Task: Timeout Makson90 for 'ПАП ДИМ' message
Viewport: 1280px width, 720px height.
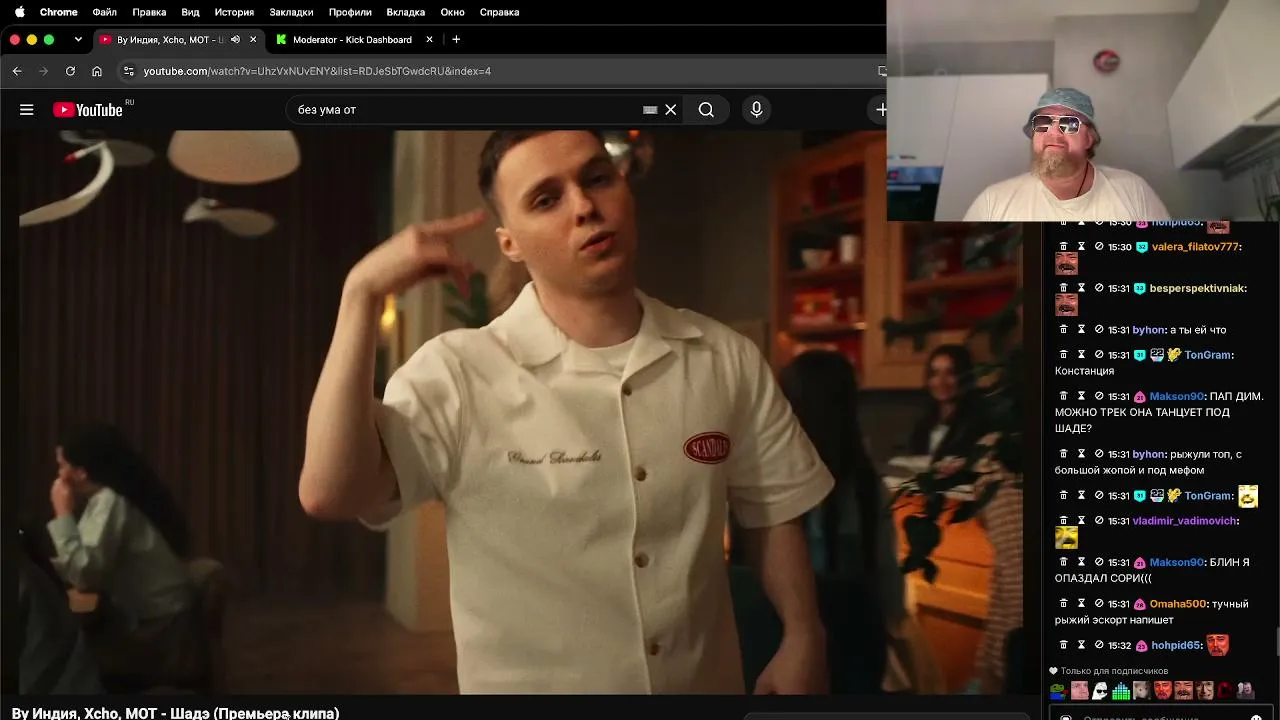Action: (x=1081, y=396)
